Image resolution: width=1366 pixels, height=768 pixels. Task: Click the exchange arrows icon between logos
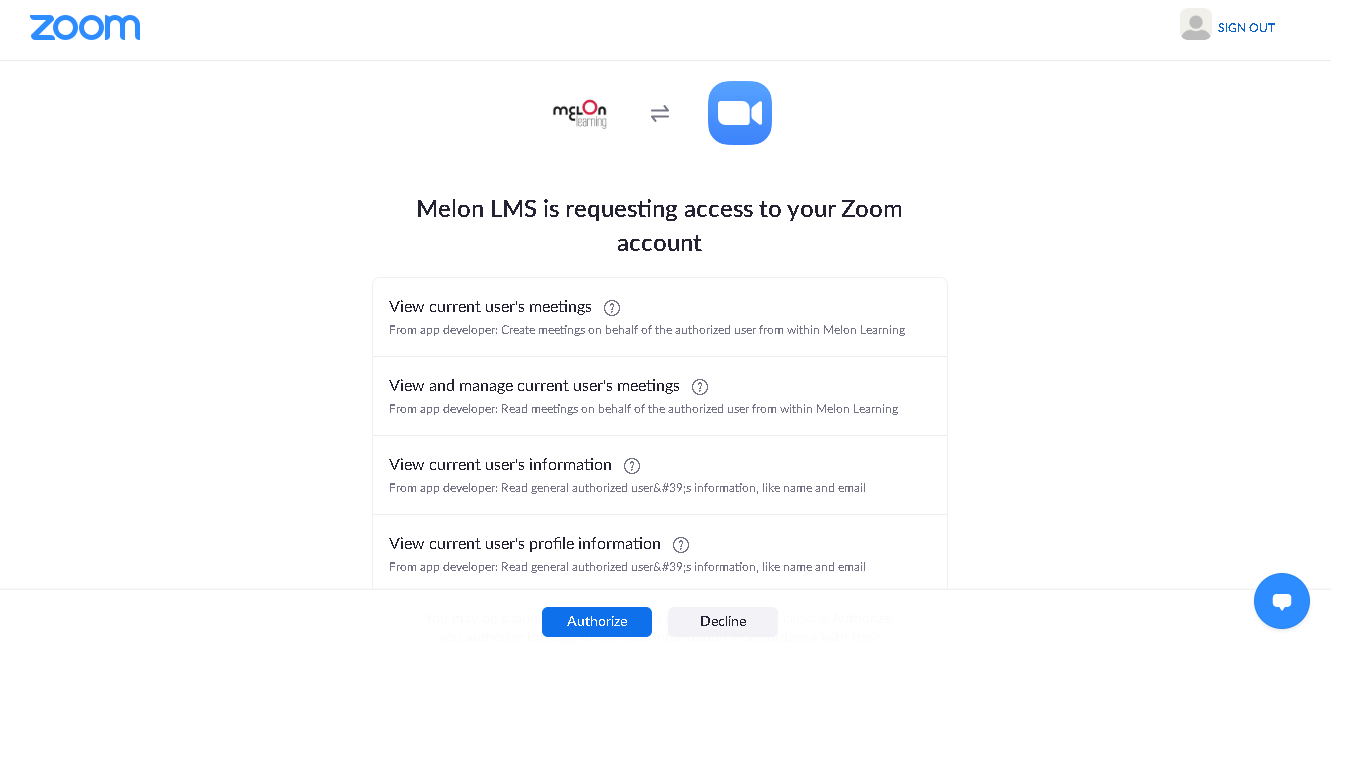660,114
